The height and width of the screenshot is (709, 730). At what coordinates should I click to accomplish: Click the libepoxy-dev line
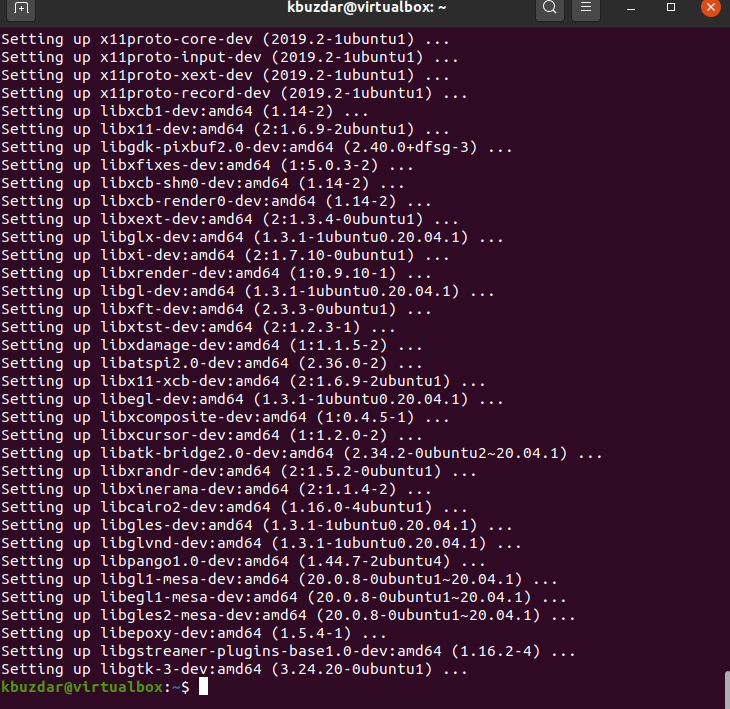[194, 633]
